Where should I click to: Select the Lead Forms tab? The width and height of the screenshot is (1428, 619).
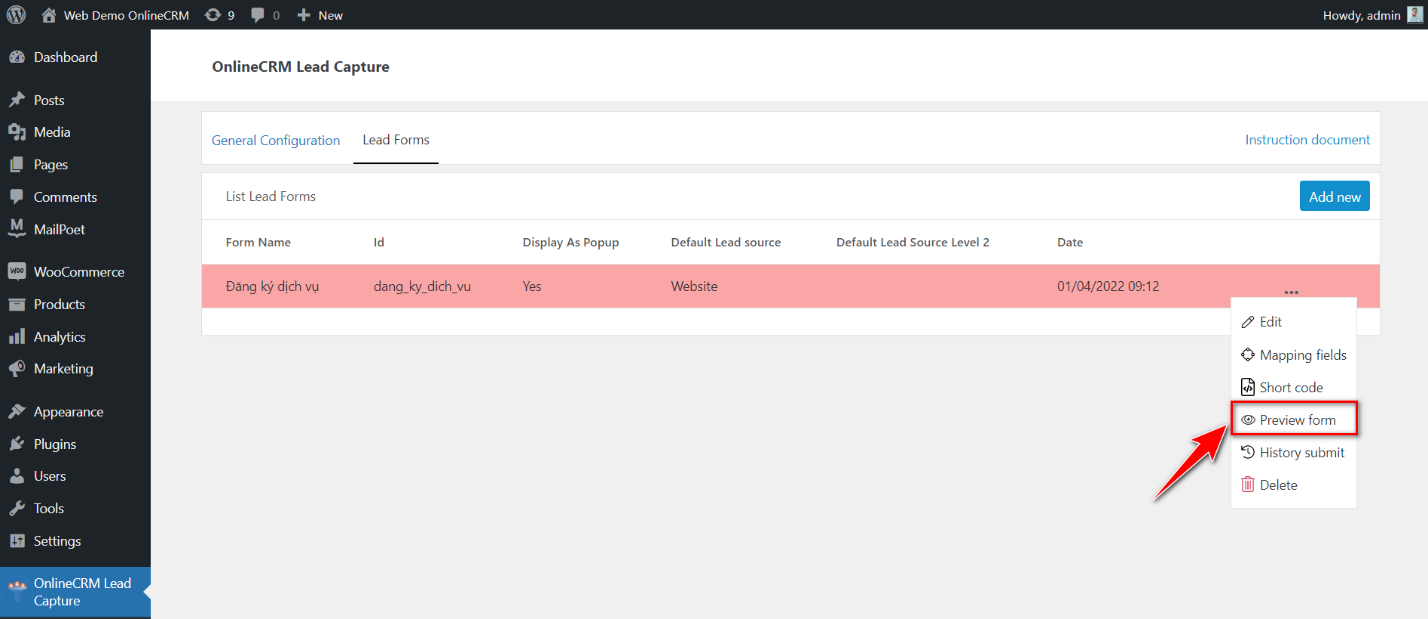395,140
